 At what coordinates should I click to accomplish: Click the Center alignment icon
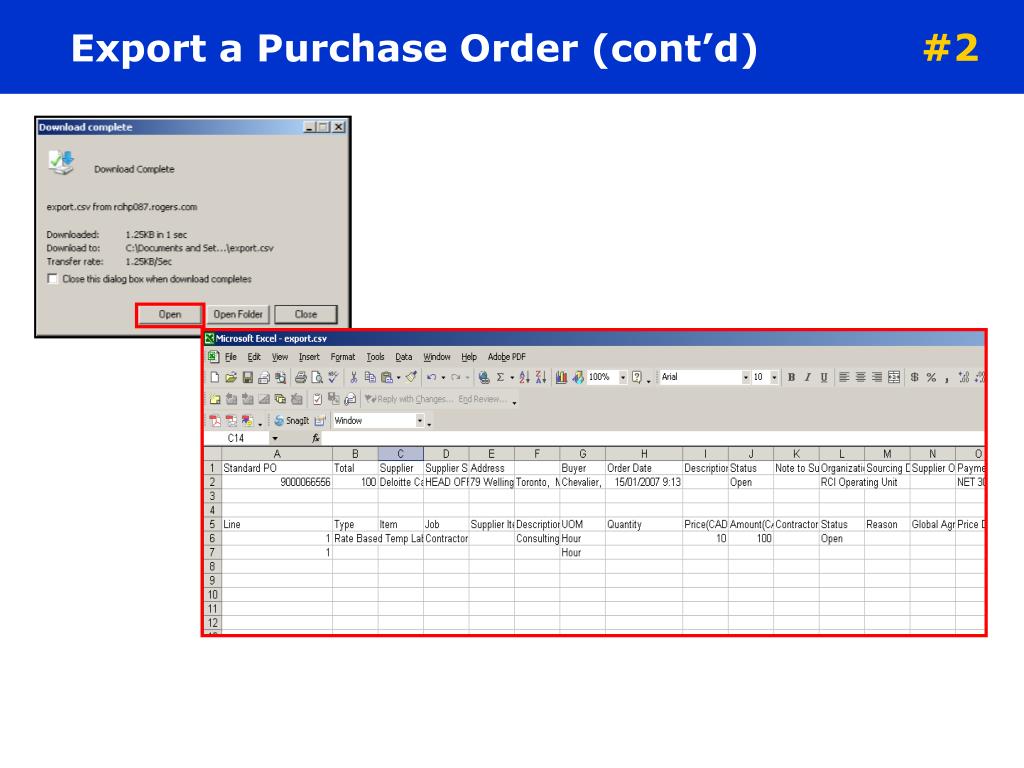click(x=861, y=377)
